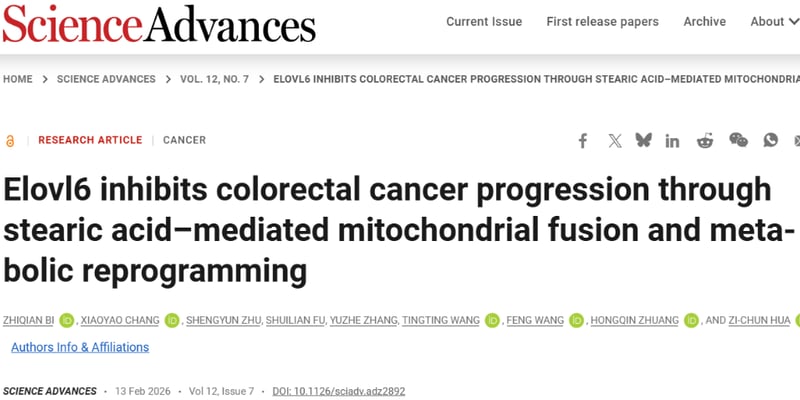Follow the DOI 10.1126/sciadv.adz2892 link
This screenshot has width=800, height=400.
click(x=338, y=391)
